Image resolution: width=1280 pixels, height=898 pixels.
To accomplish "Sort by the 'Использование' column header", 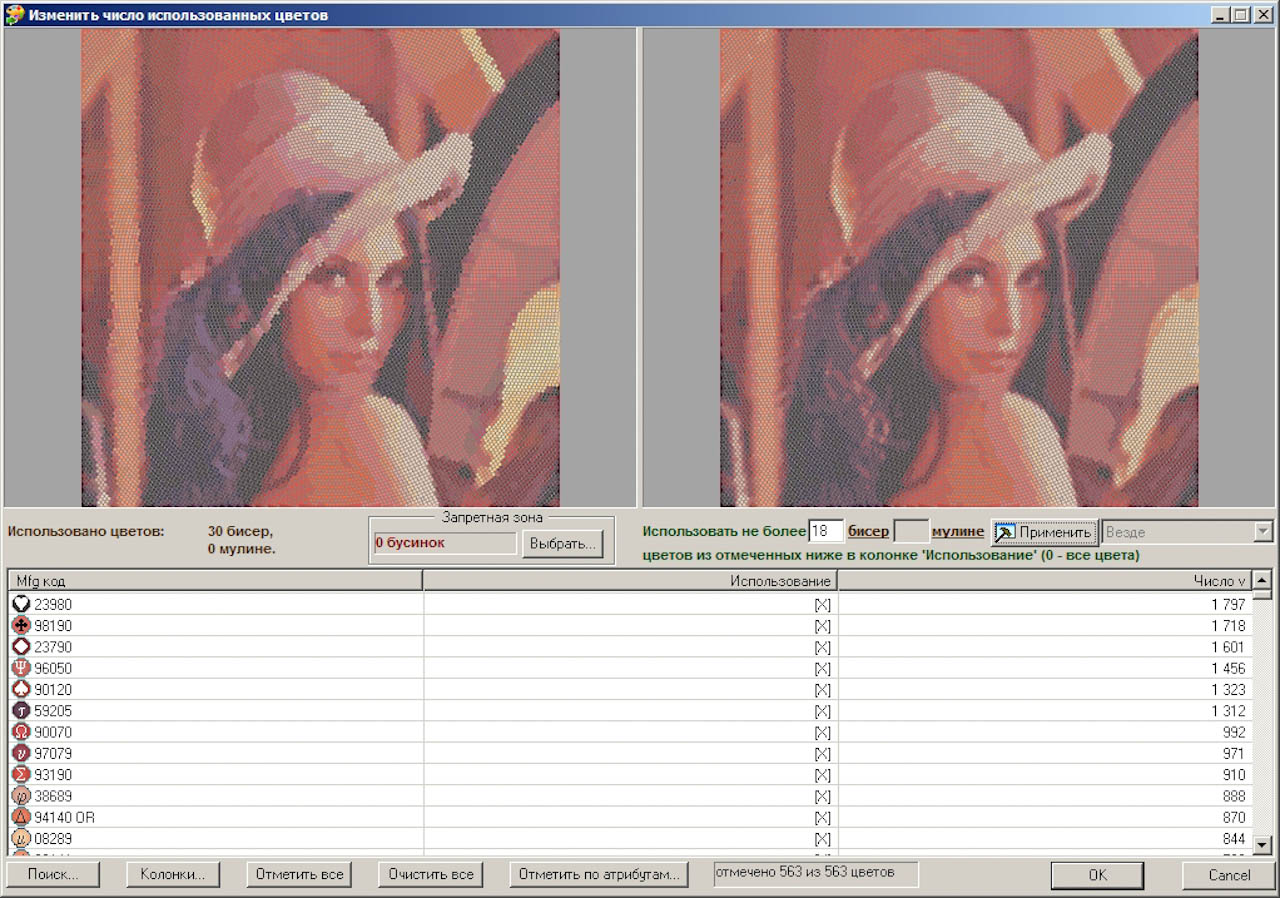I will click(630, 581).
